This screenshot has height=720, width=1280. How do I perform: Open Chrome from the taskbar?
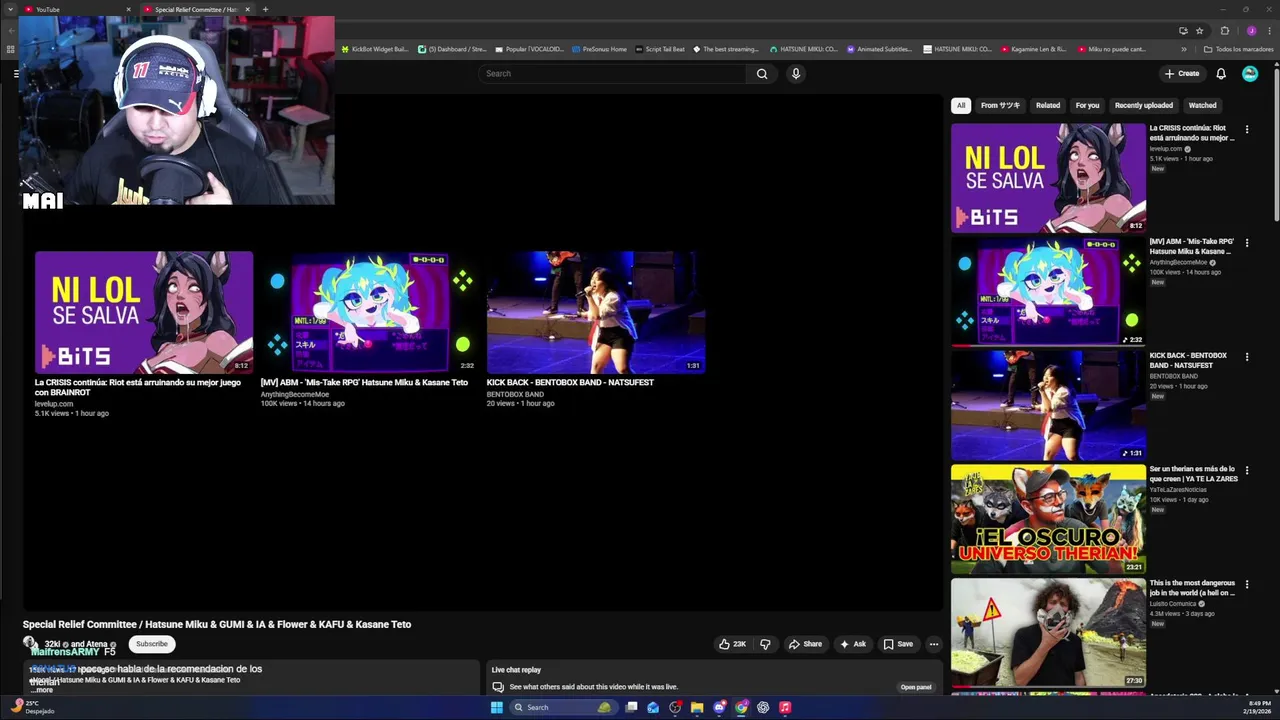(741, 707)
